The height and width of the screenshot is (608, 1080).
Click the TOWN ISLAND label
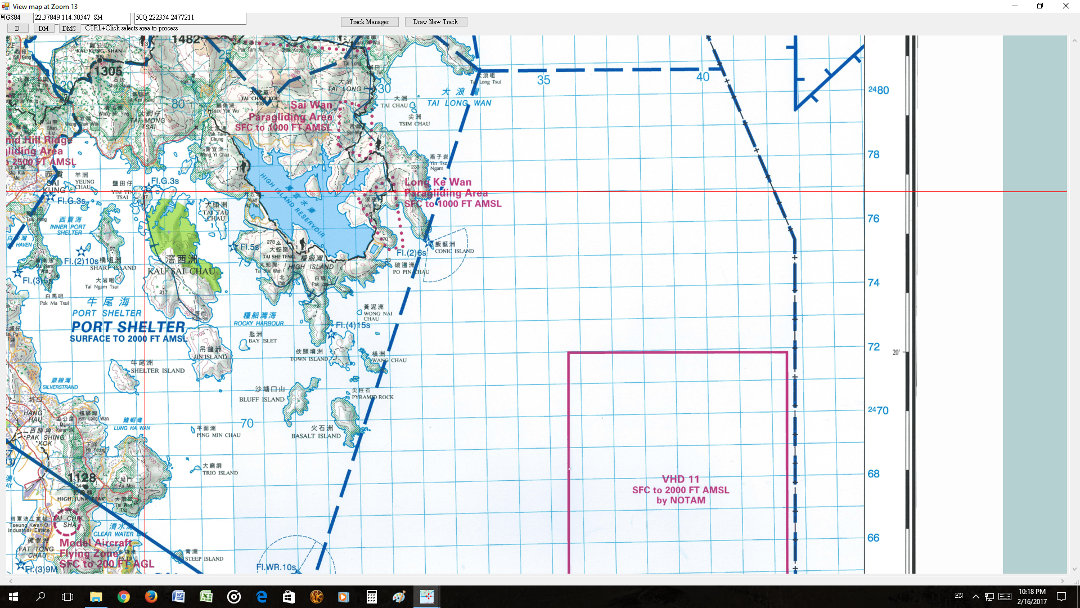coord(309,359)
